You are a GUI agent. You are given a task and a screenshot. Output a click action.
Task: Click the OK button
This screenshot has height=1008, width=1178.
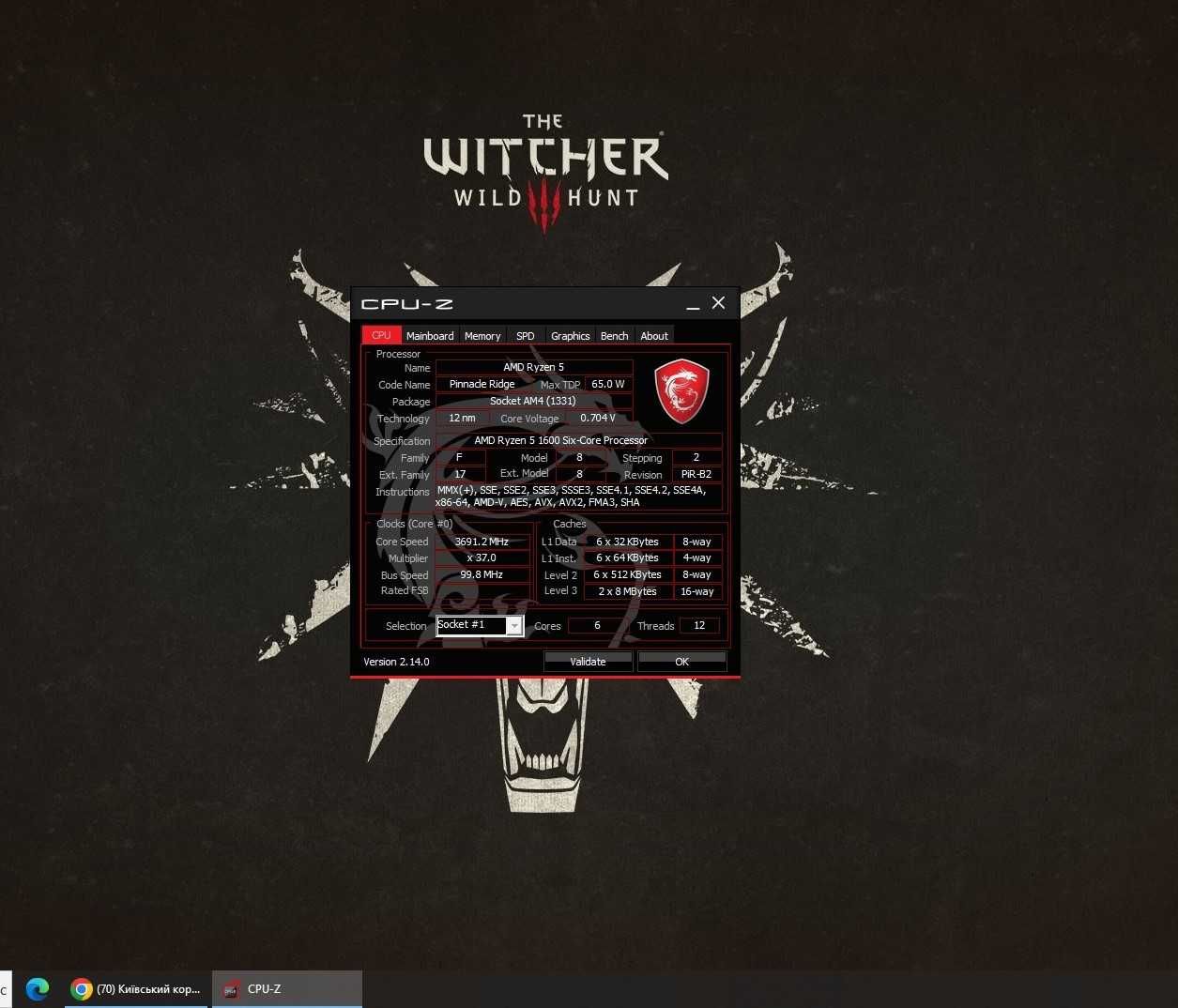pyautogui.click(x=681, y=662)
